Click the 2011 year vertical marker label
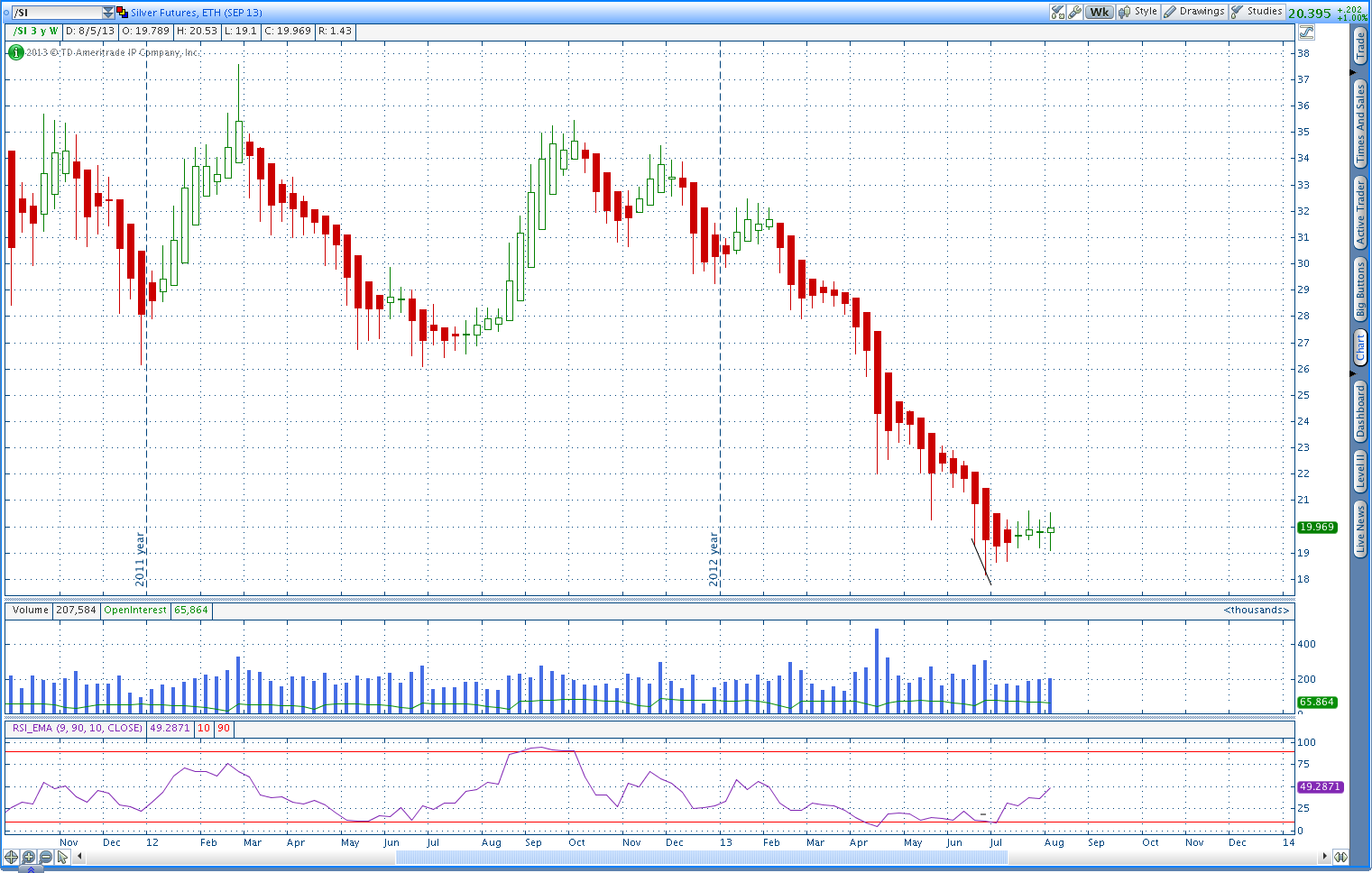Image resolution: width=1372 pixels, height=873 pixels. pyautogui.click(x=141, y=559)
